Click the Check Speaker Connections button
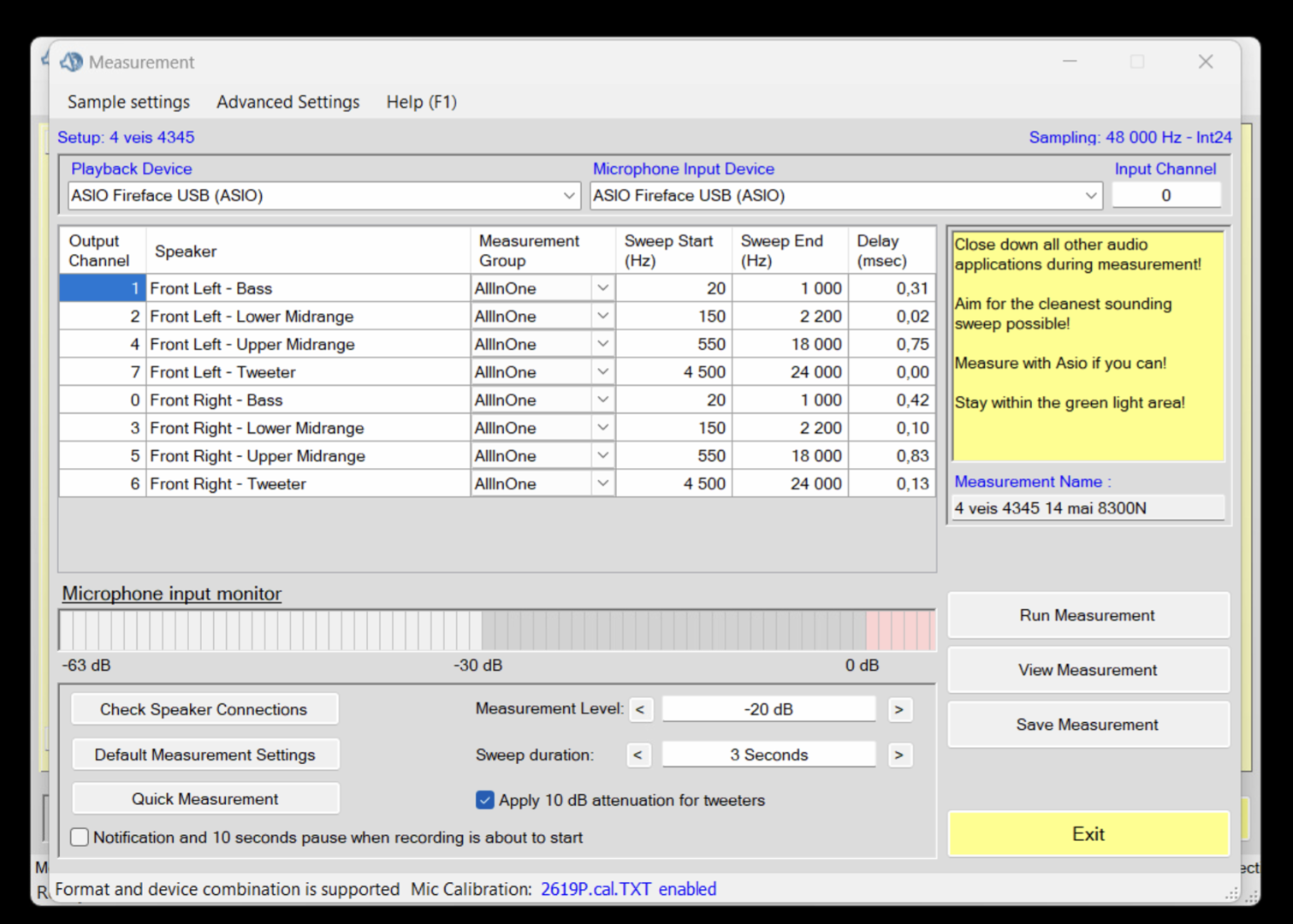The height and width of the screenshot is (924, 1293). [205, 709]
